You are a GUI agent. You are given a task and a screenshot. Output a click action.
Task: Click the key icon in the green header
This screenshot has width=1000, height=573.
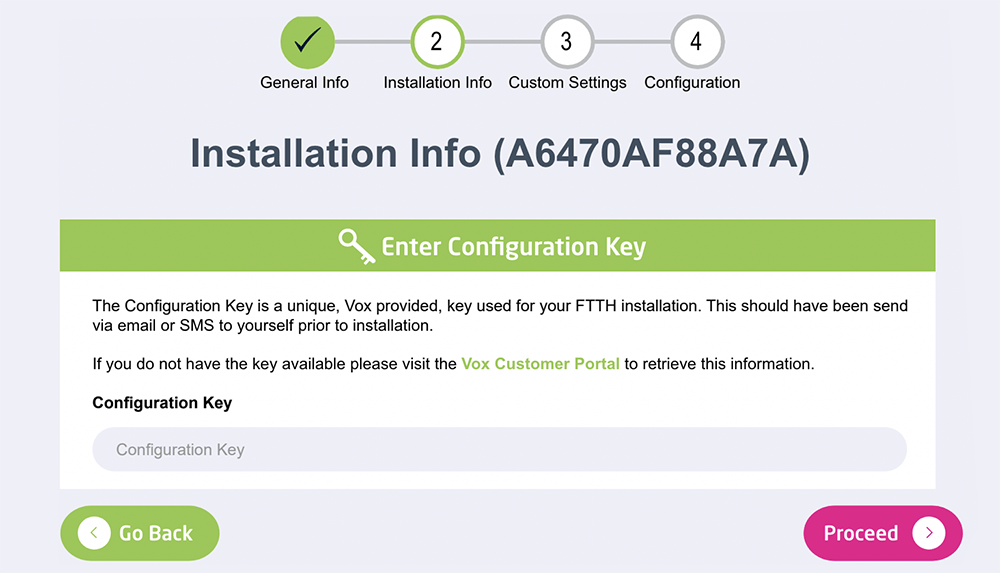(x=356, y=246)
